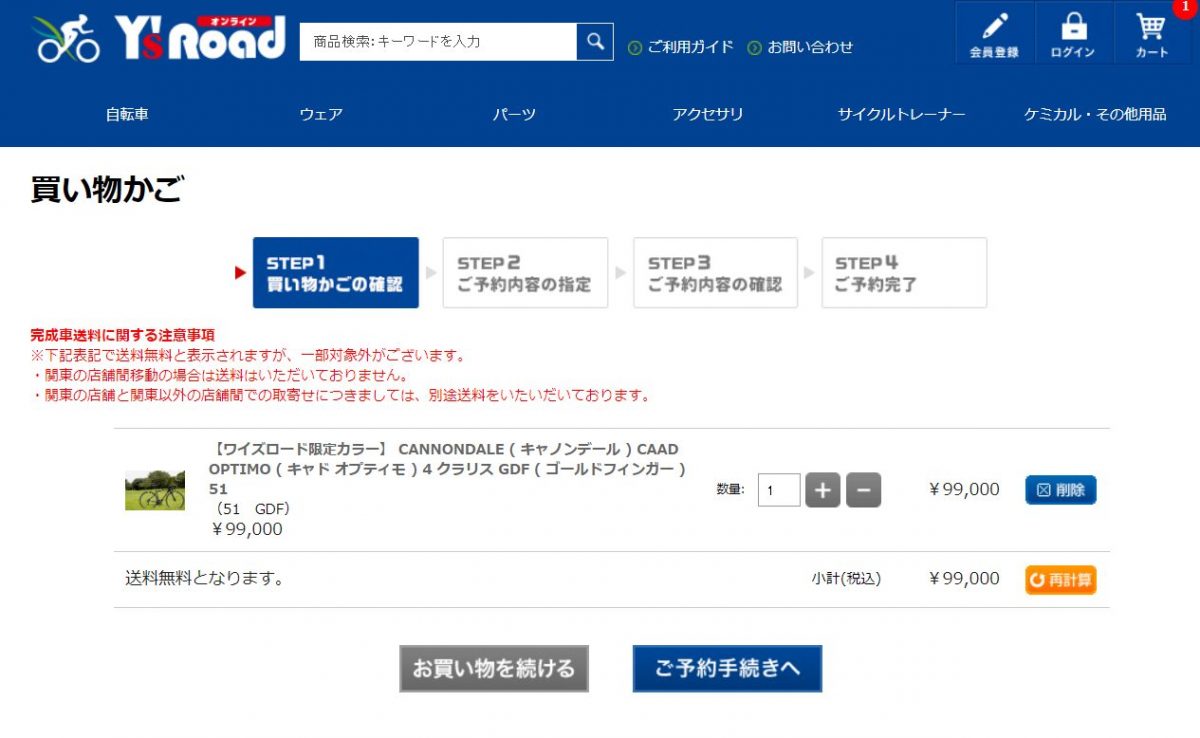Open the サイクルトレーナー menu
This screenshot has height=738, width=1200.
(902, 114)
